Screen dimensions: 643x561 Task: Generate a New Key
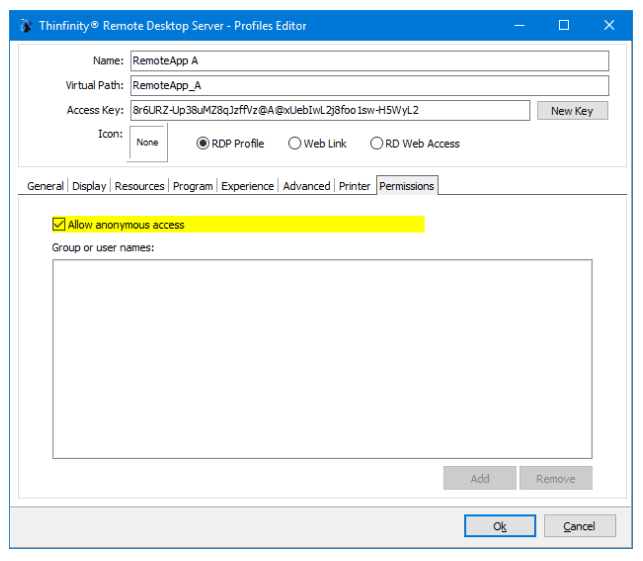[571, 111]
